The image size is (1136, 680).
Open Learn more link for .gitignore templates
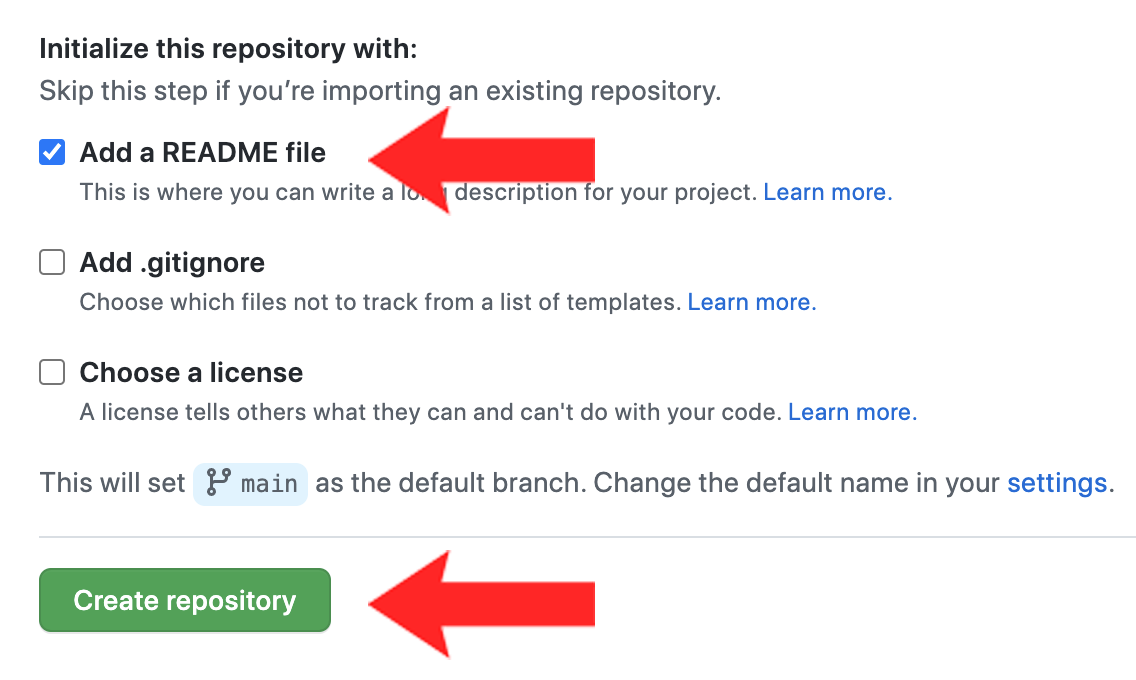(x=751, y=302)
